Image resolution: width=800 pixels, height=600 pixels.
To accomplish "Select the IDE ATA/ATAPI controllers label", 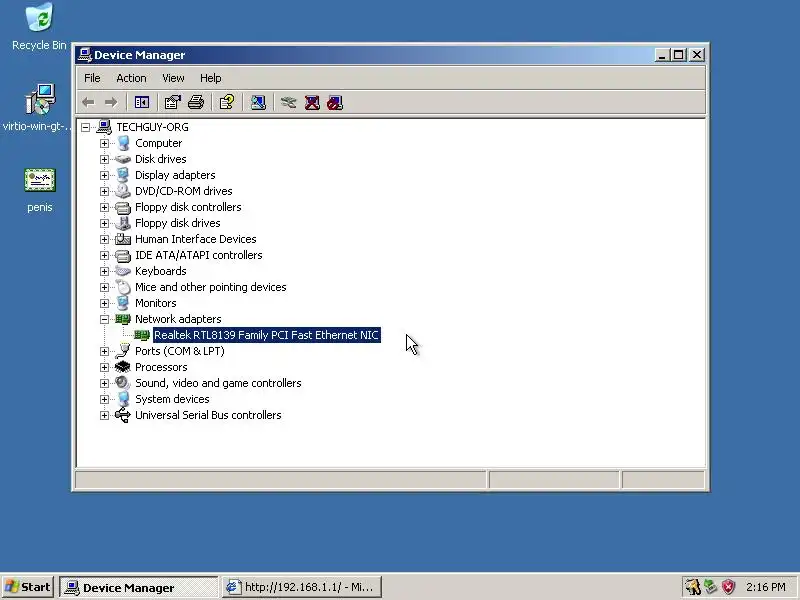I will [198, 255].
